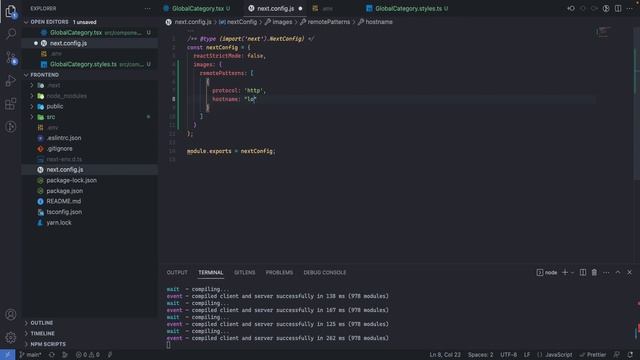Switch to the GlobalCategory.tsx editor tab
Viewport: 640px width, 360px height.
(198, 9)
